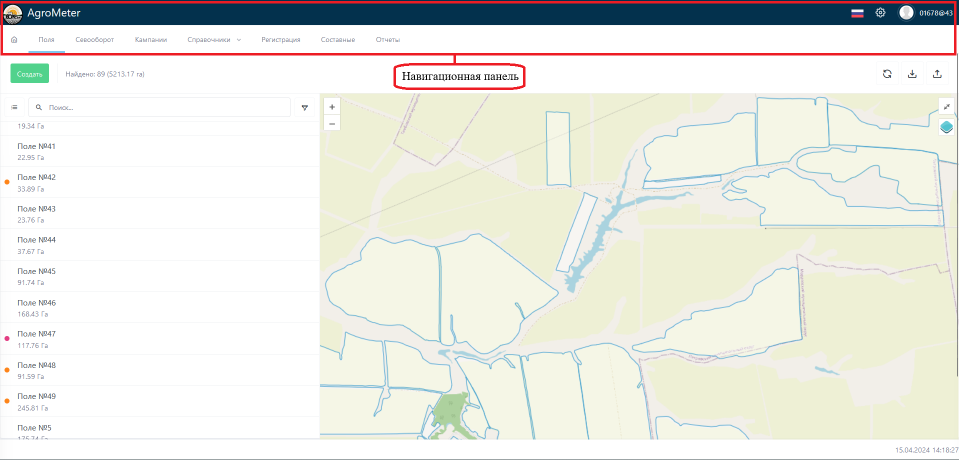
Task: Click the refresh icon above the map
Action: (886, 74)
